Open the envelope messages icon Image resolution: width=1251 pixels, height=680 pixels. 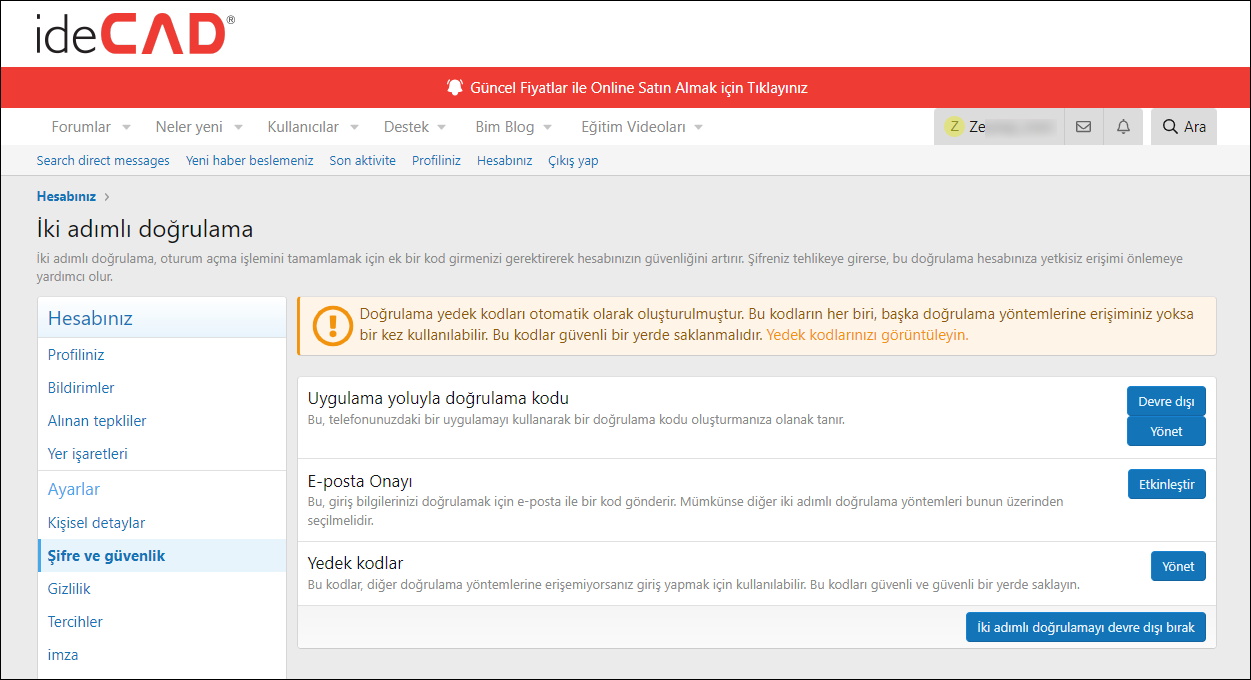pos(1083,127)
